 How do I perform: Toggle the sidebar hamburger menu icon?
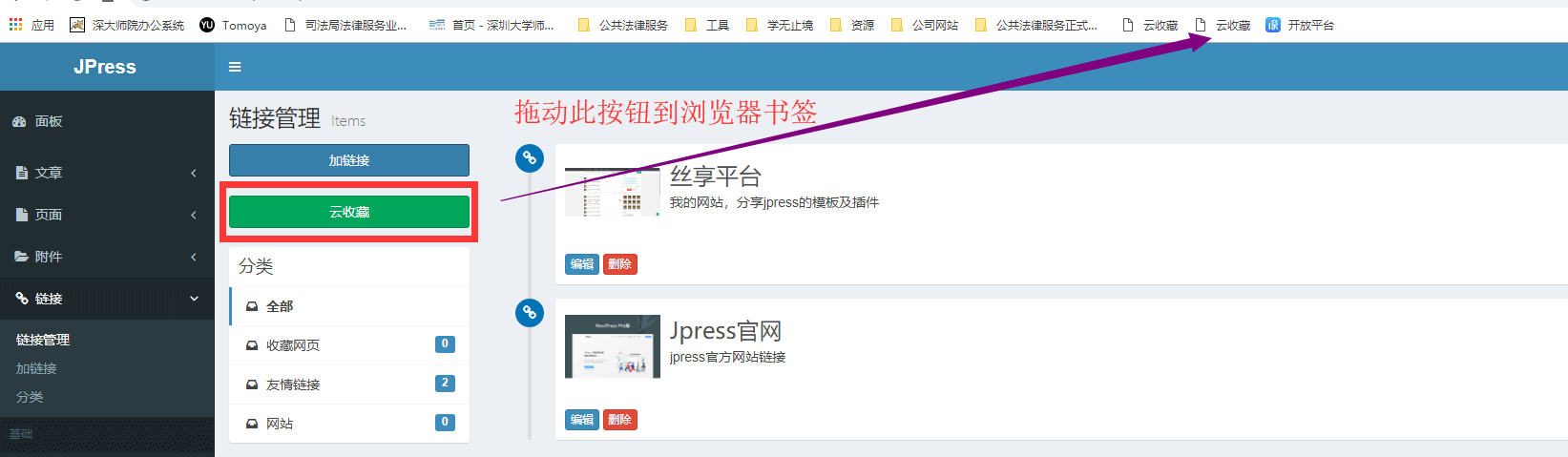tap(235, 67)
